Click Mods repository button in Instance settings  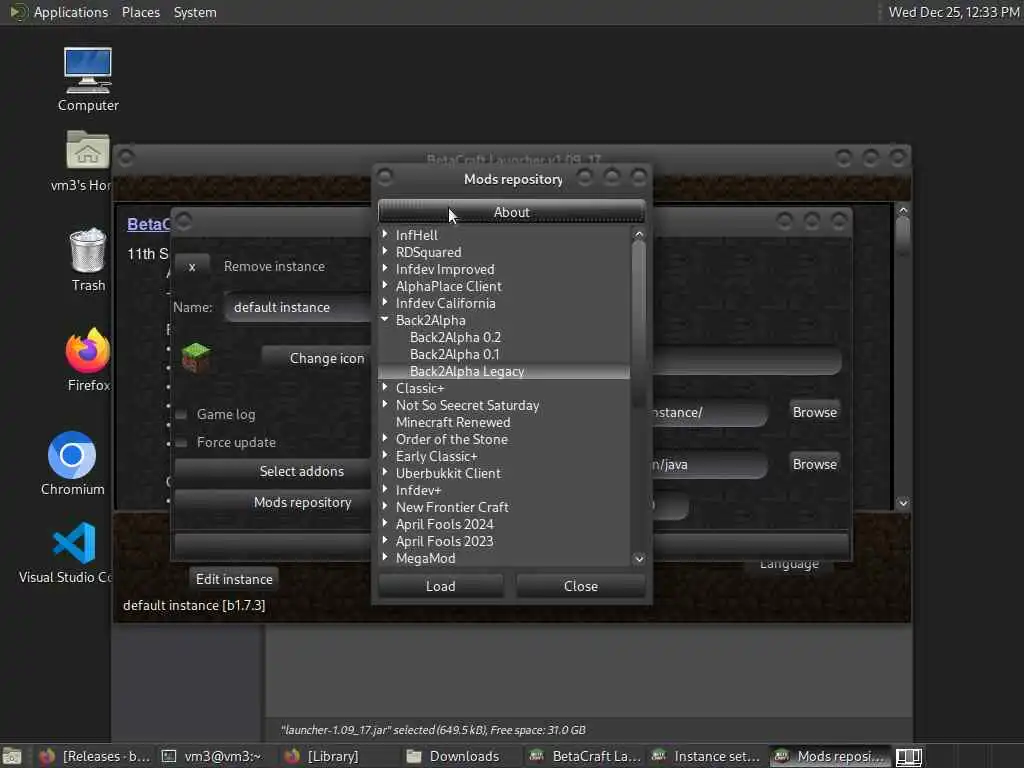(273, 502)
